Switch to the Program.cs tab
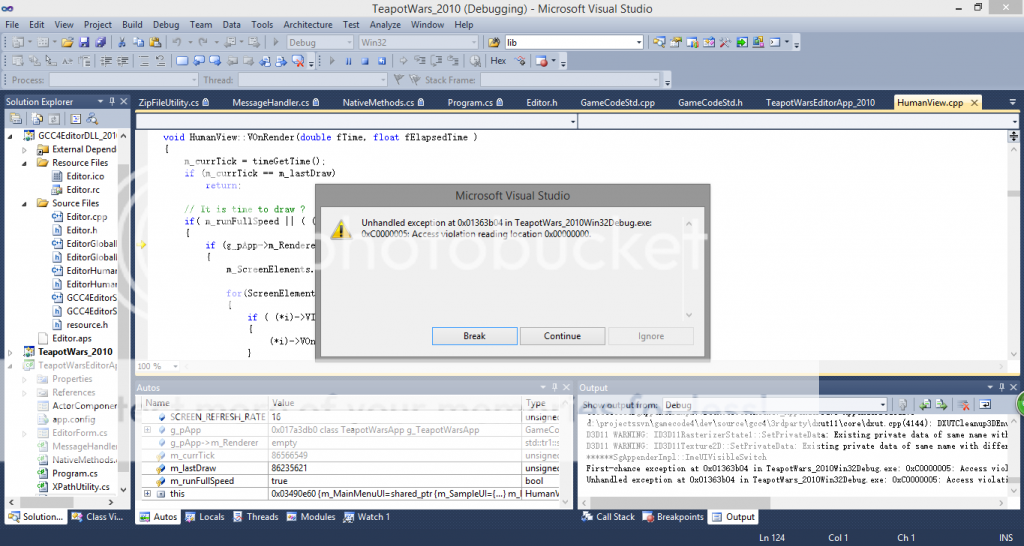 (470, 102)
